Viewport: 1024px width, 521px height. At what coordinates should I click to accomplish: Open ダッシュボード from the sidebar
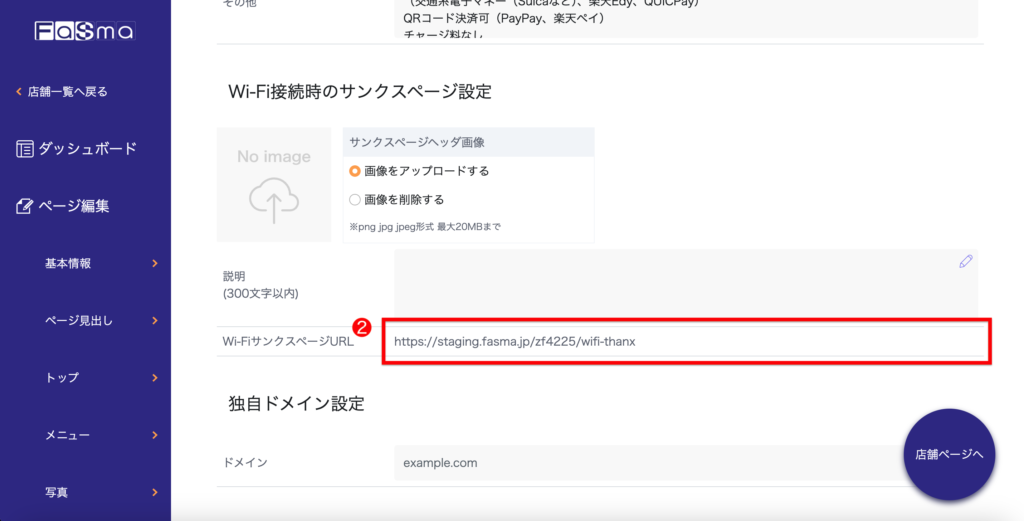pyautogui.click(x=87, y=149)
